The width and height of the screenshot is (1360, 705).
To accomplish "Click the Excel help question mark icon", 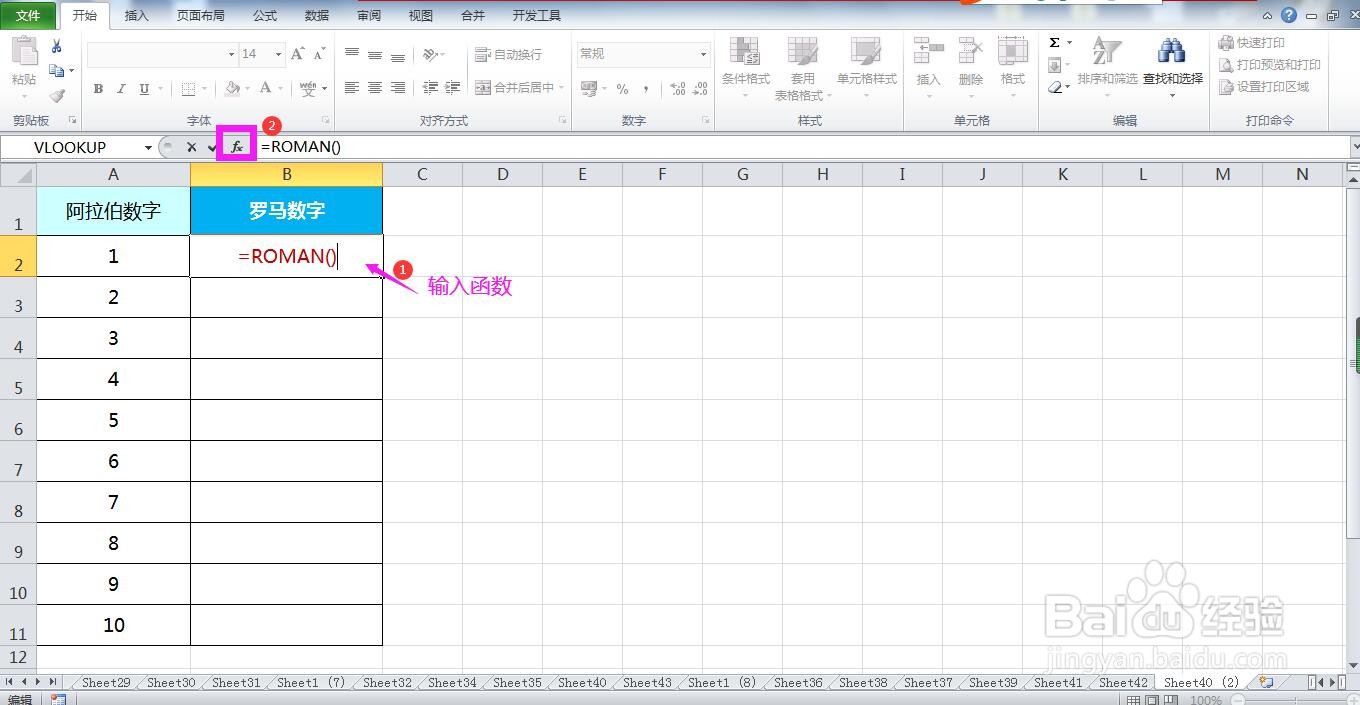I will coord(1289,15).
